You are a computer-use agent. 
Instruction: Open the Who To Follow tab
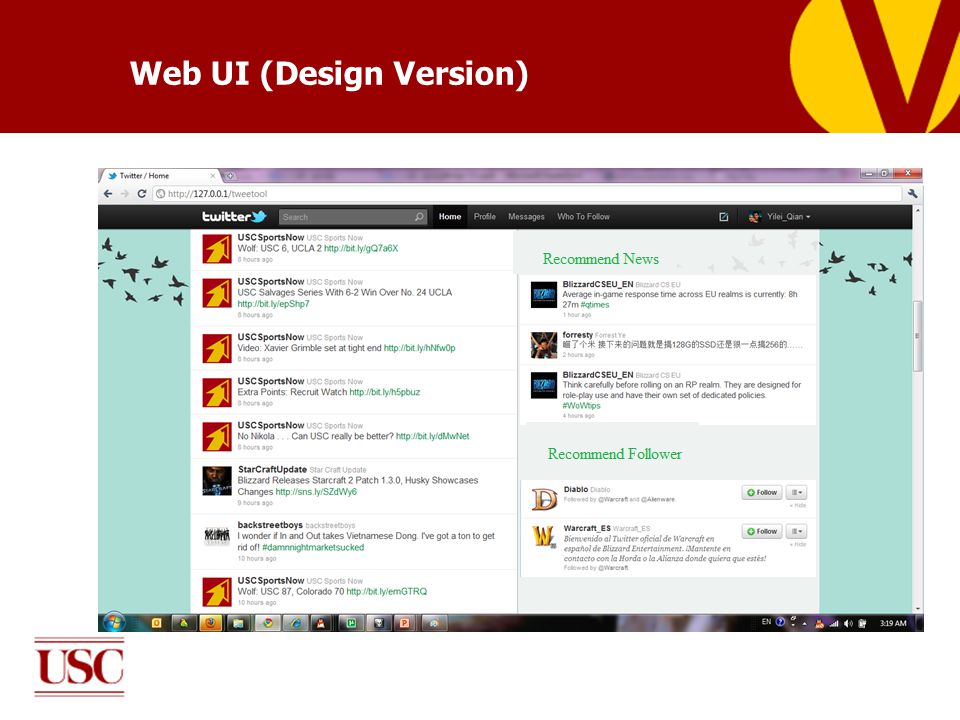583,217
